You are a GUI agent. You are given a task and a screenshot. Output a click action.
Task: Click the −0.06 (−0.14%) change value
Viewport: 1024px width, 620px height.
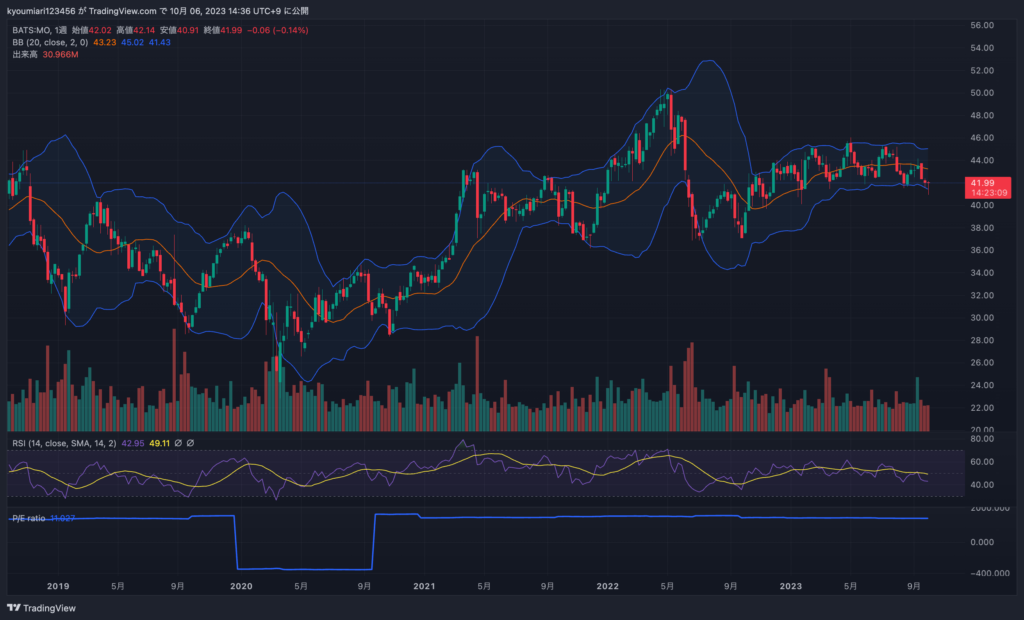pos(278,30)
